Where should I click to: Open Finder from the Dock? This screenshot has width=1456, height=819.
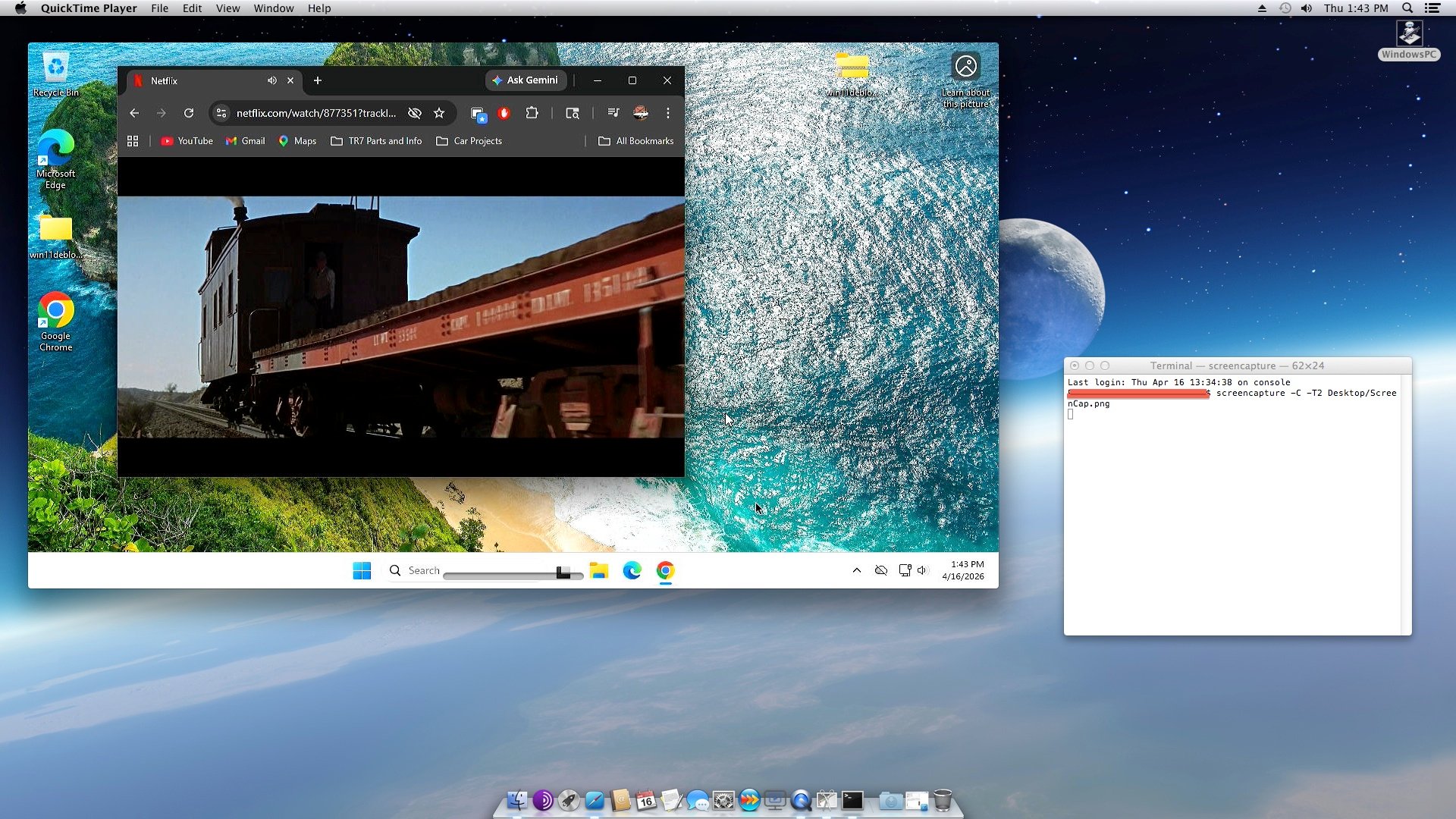pyautogui.click(x=517, y=801)
